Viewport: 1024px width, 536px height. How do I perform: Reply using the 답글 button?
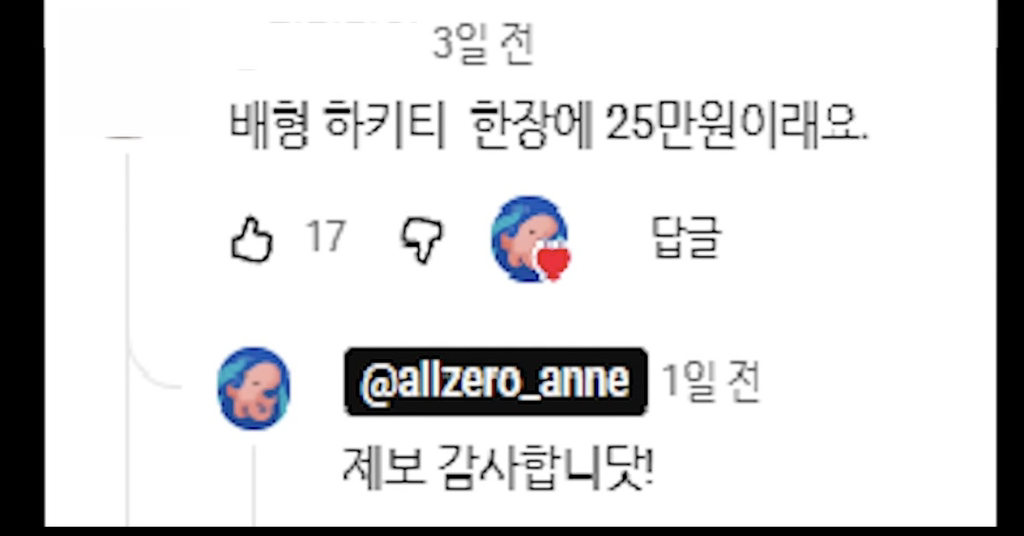pyautogui.click(x=686, y=238)
